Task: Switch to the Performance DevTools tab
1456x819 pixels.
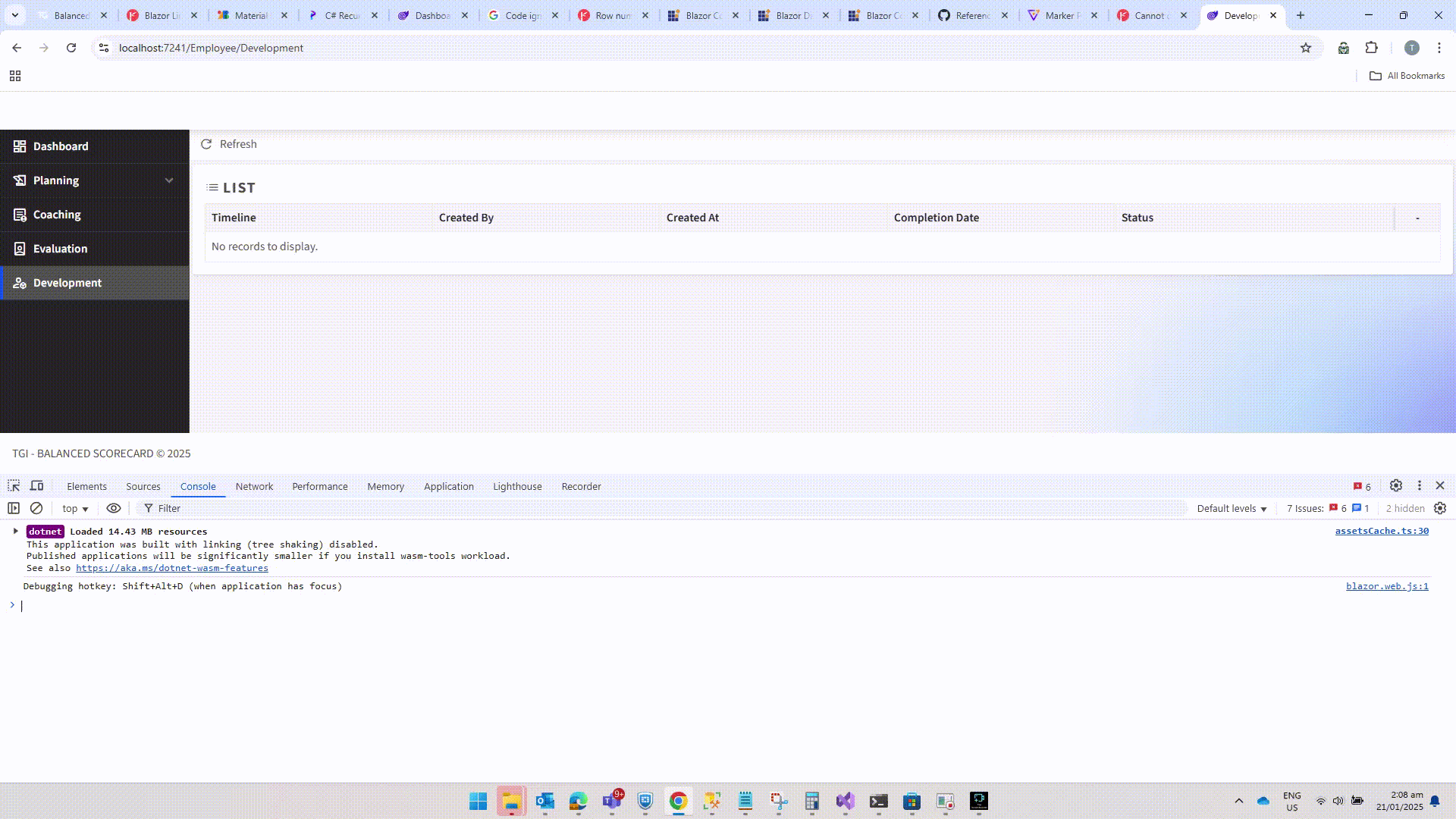Action: [x=320, y=486]
